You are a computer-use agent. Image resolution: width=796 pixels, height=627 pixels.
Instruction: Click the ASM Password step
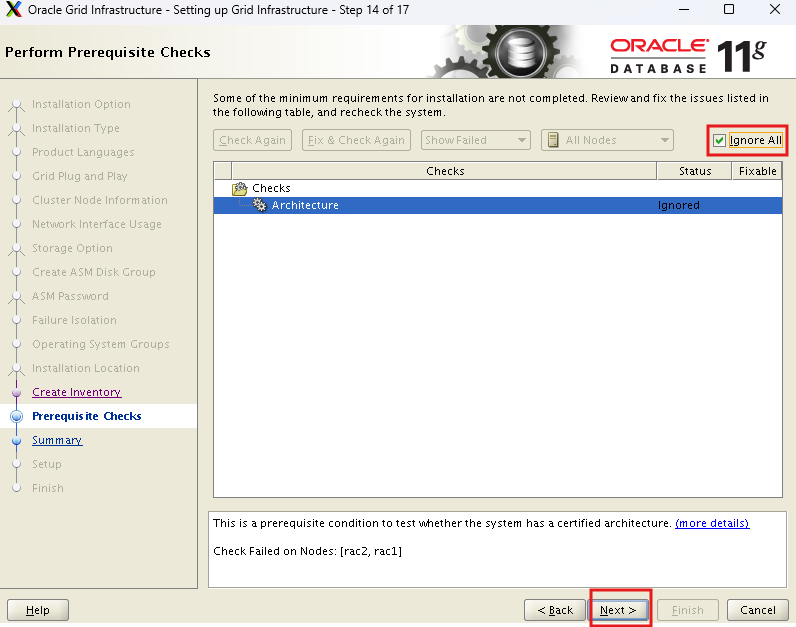click(70, 296)
